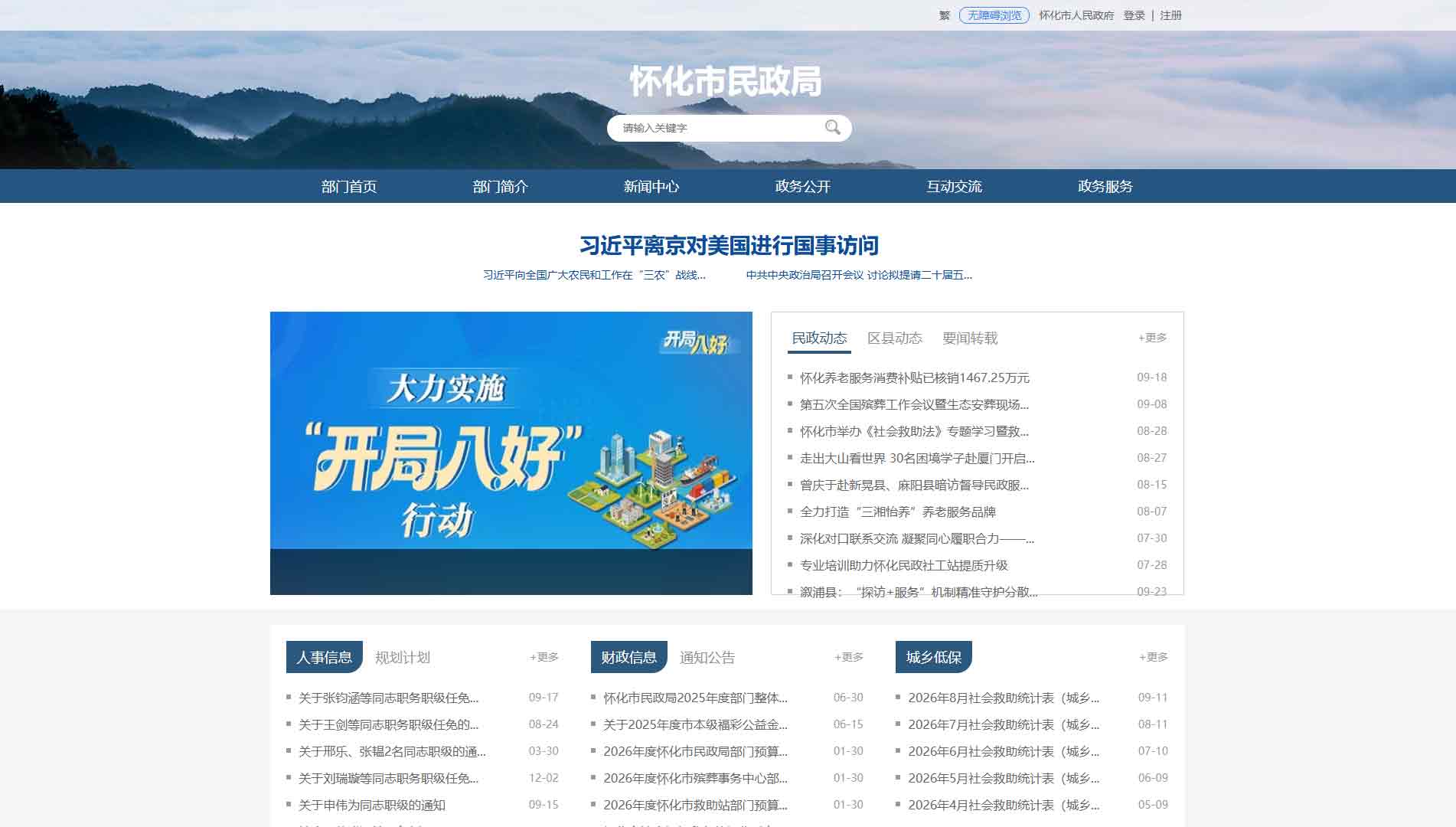Switch to traditional Chinese with 繁
This screenshot has width=1456, height=827.
[945, 15]
